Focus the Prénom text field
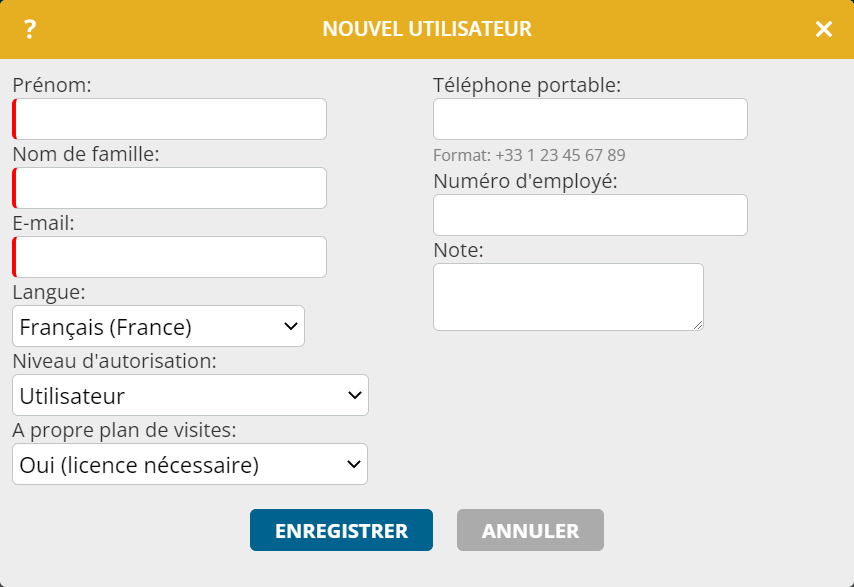 (169, 119)
